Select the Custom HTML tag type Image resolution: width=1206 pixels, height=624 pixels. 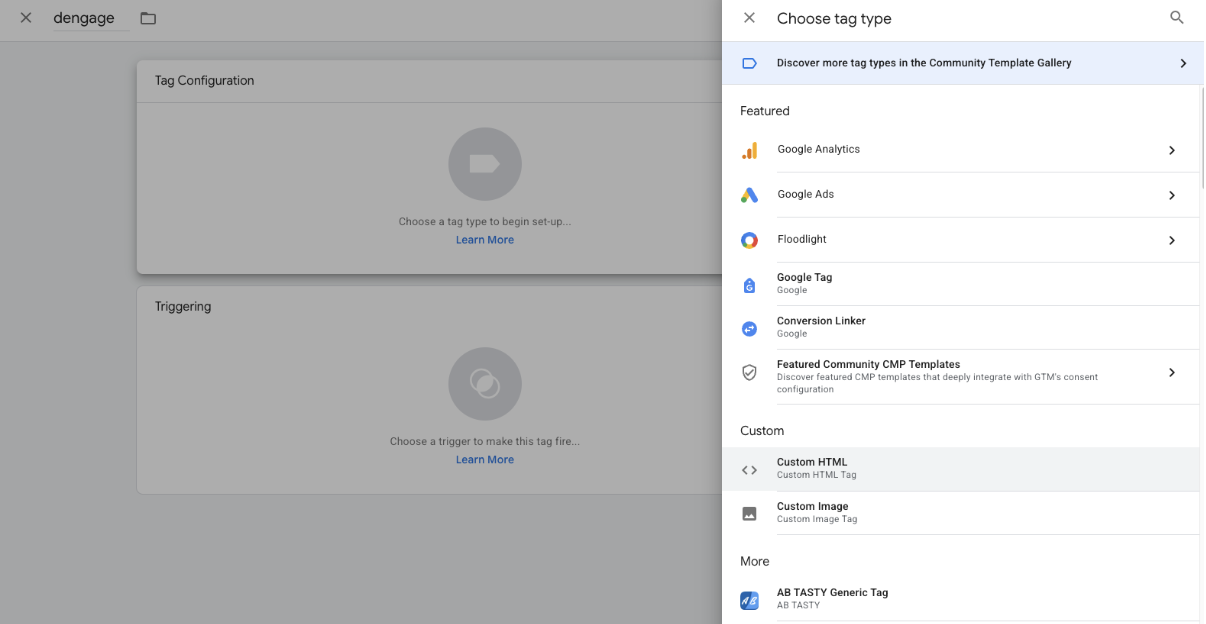[x=960, y=469]
